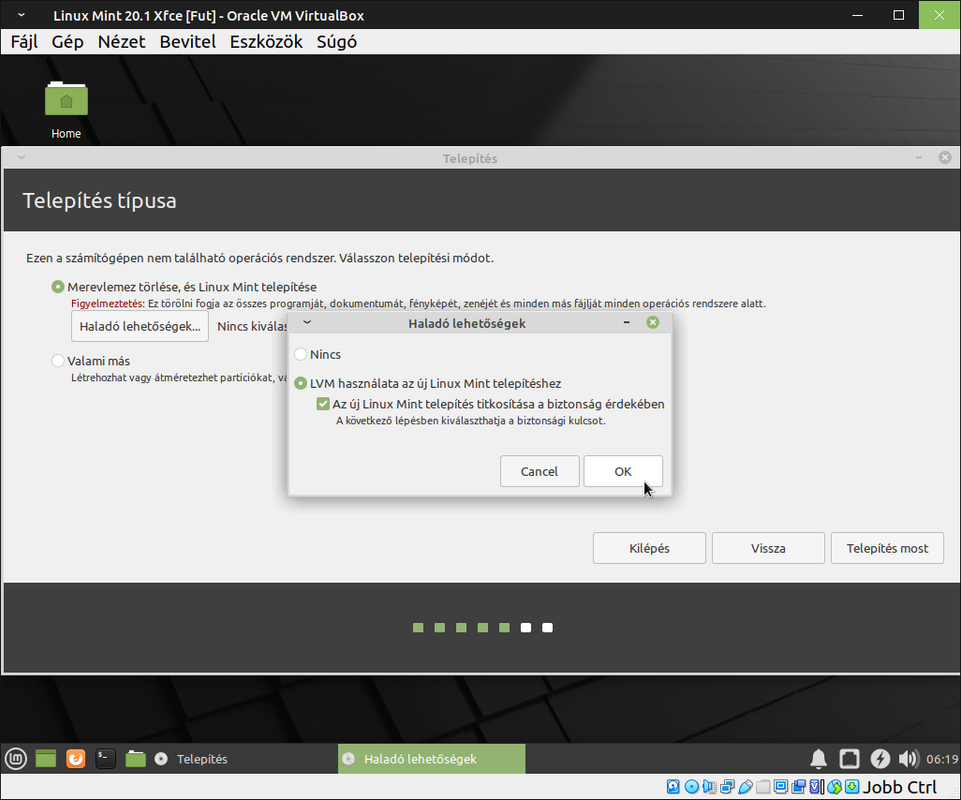Click the VirtualBox audio status icon
Screen dimensions: 961x800
pos(709,787)
